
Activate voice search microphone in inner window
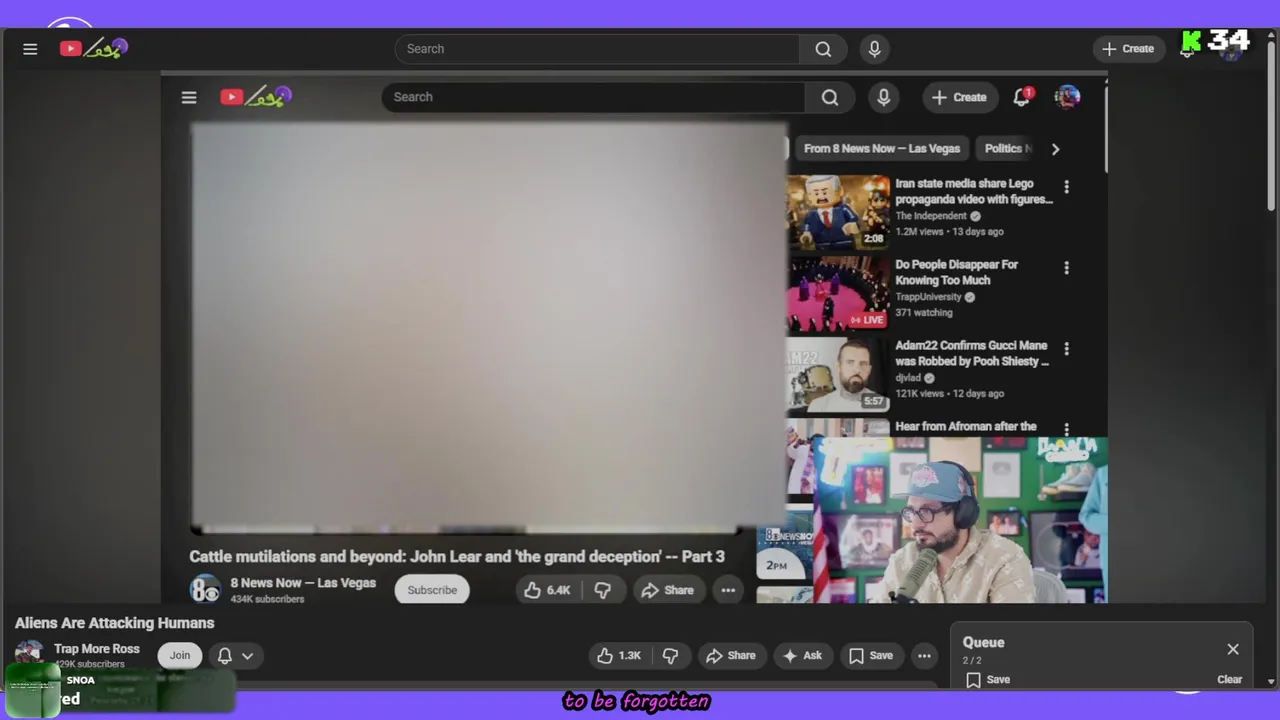click(x=883, y=97)
